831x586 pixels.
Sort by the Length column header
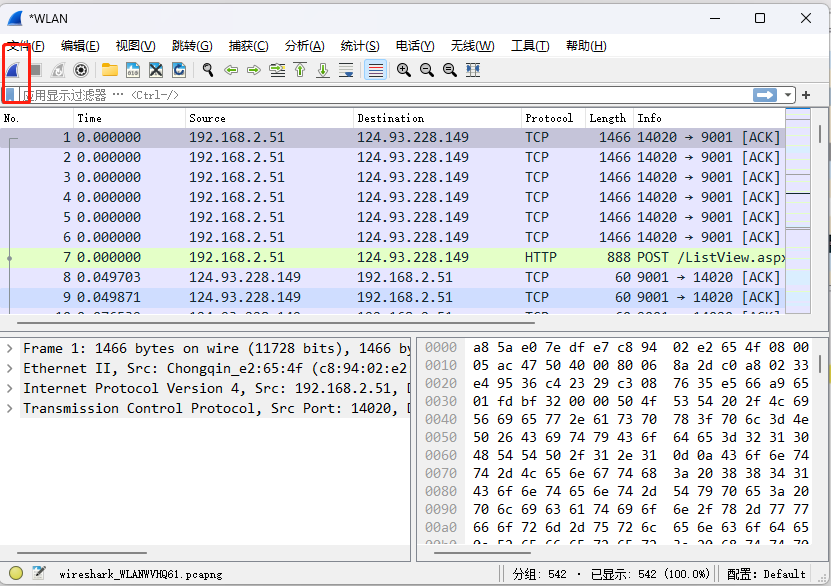609,118
